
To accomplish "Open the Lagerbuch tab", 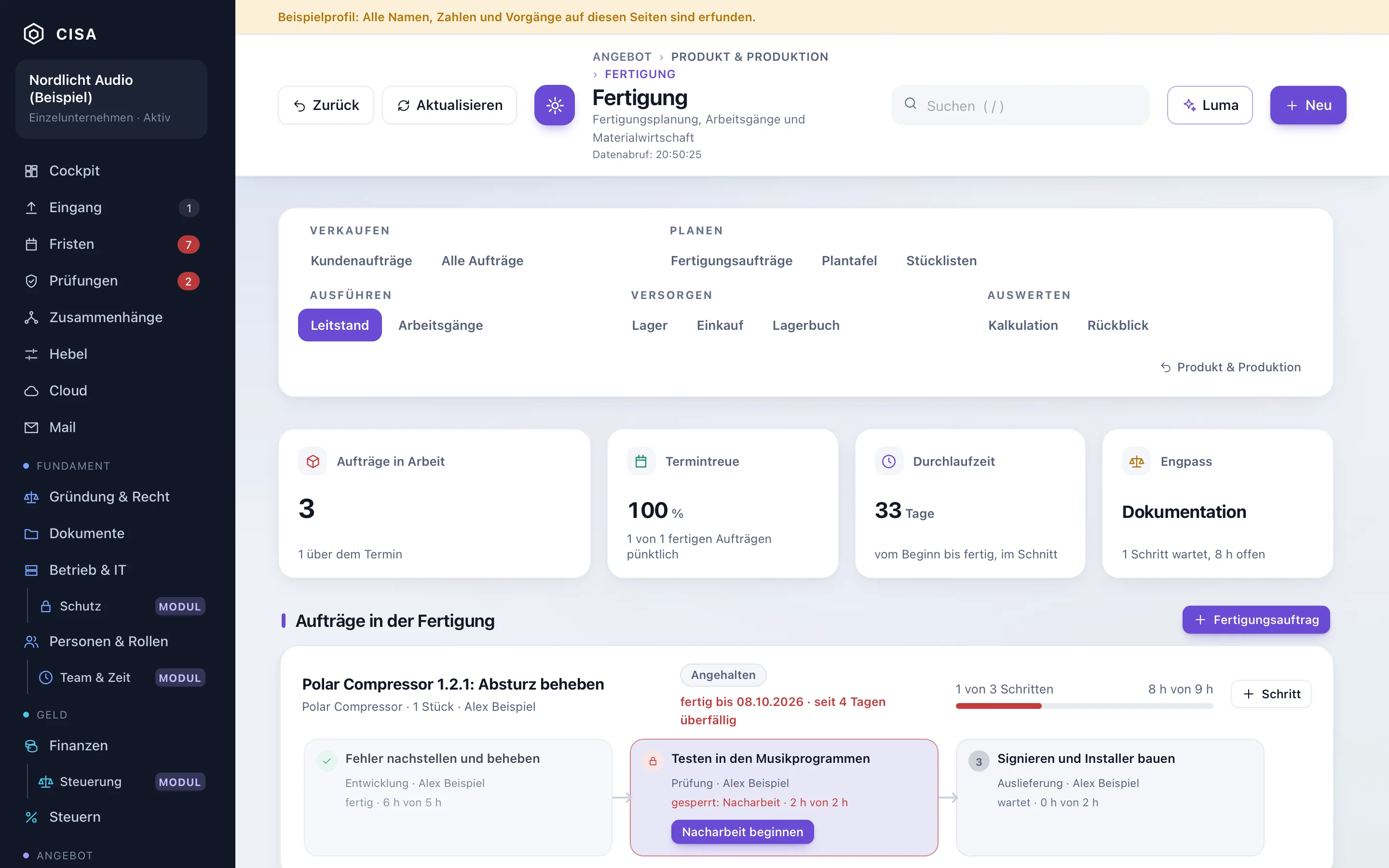I will (x=806, y=325).
